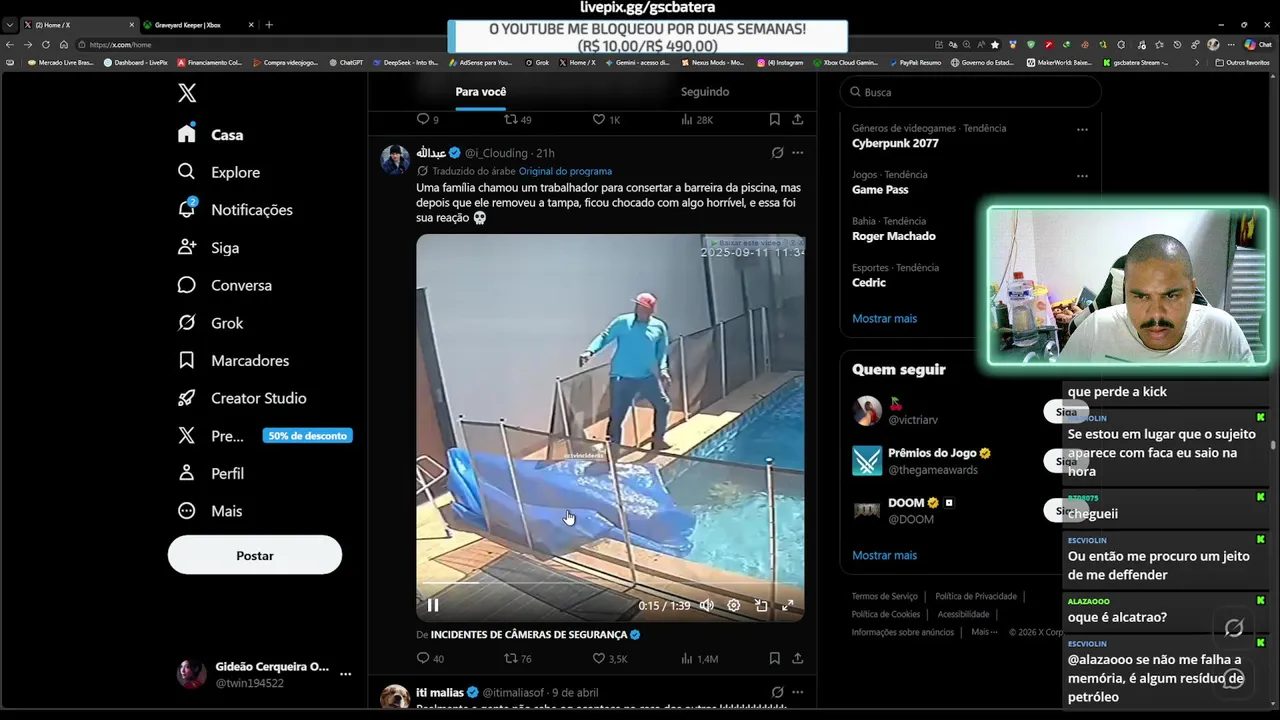This screenshot has width=1280, height=720.
Task: Open the ChatGPT bookmark
Action: click(346, 62)
